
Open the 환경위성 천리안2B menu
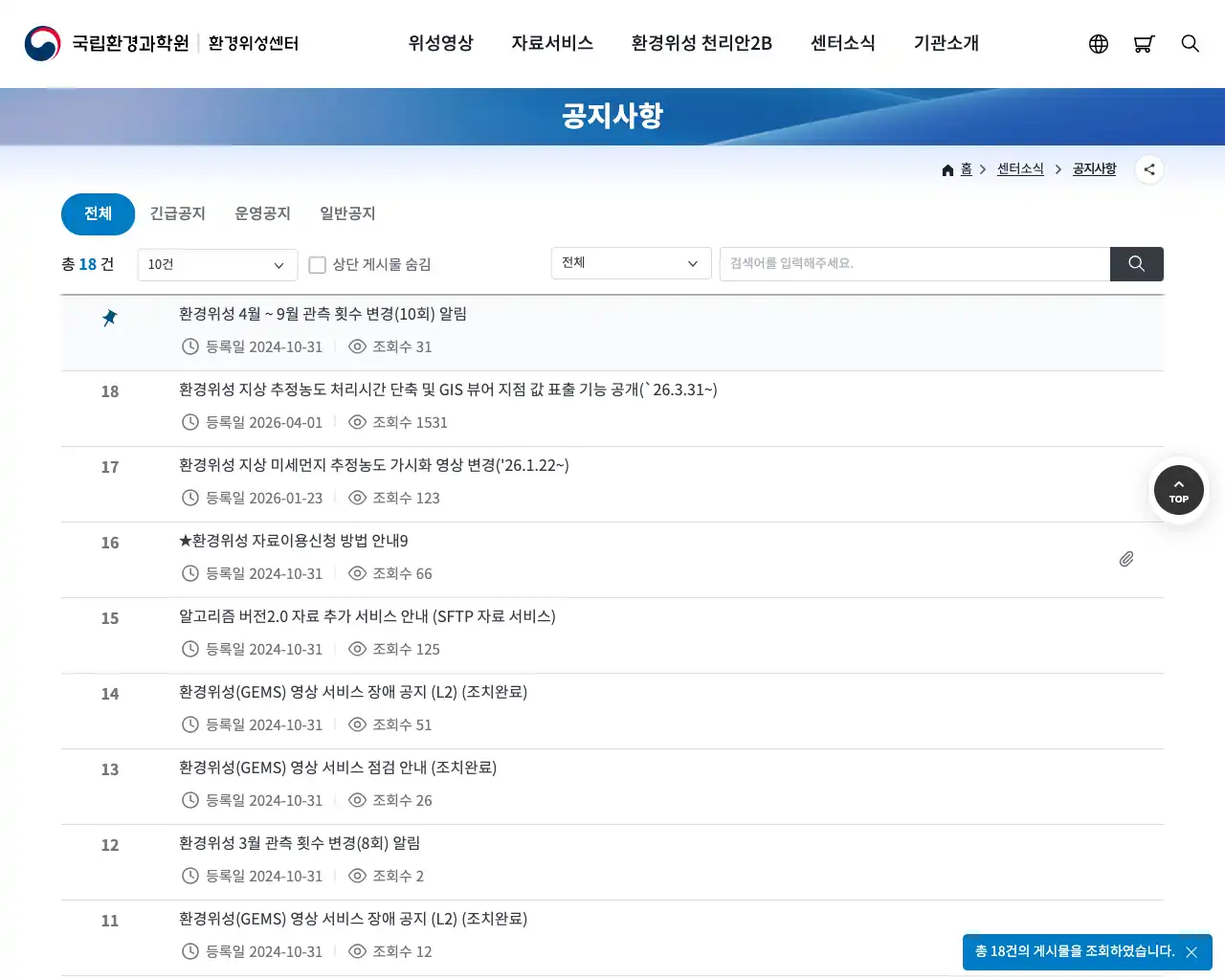pyautogui.click(x=702, y=43)
